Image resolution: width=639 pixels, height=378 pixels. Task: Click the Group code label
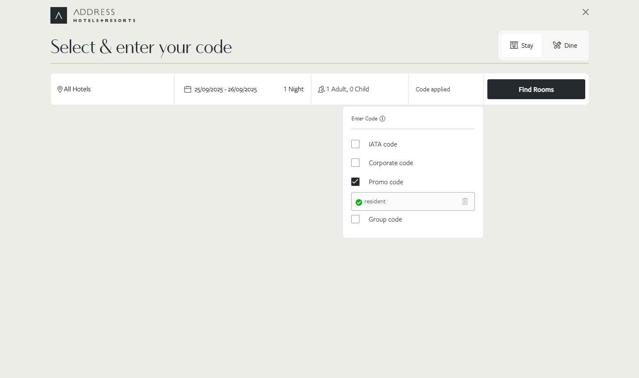[x=385, y=219]
